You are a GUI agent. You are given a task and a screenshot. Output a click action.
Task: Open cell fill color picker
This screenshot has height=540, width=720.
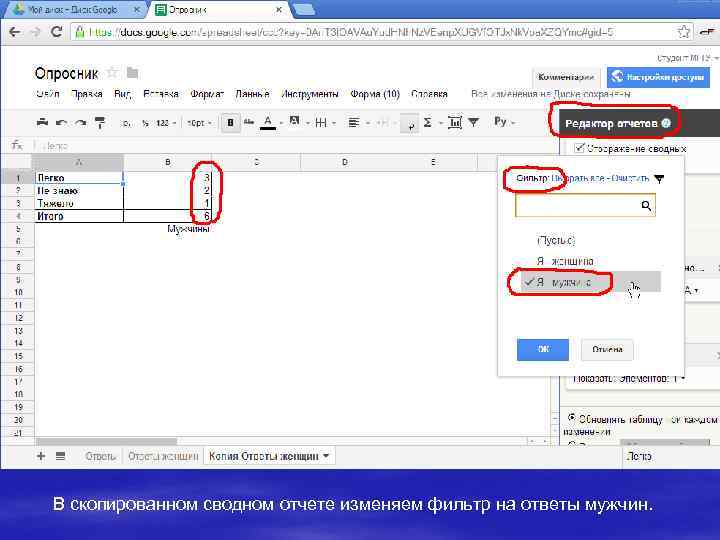294,122
